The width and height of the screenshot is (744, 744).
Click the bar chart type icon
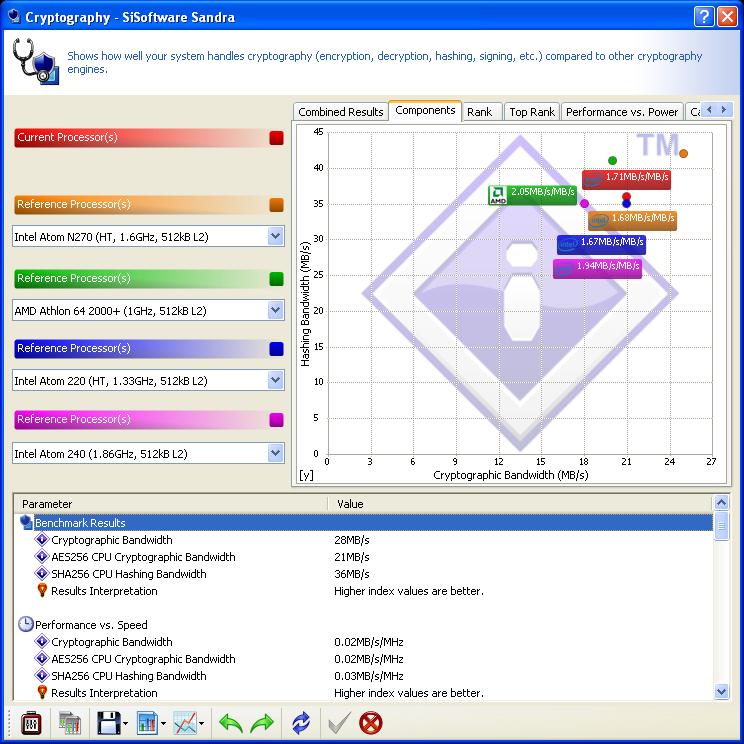point(147,723)
